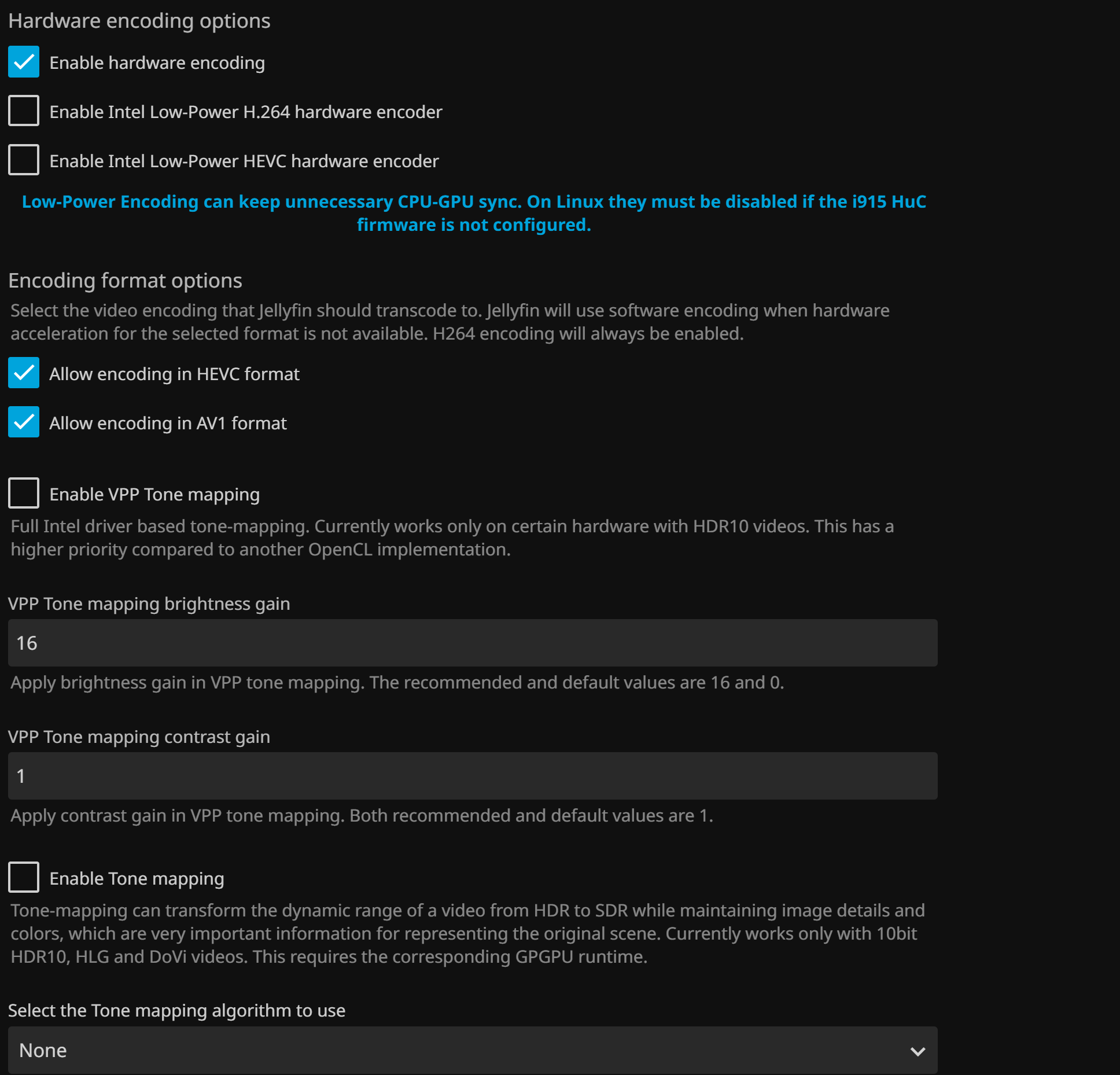Screen dimensions: 1120x1075
Task: Turn on Enable VPP Tone mapping
Action: 24,494
